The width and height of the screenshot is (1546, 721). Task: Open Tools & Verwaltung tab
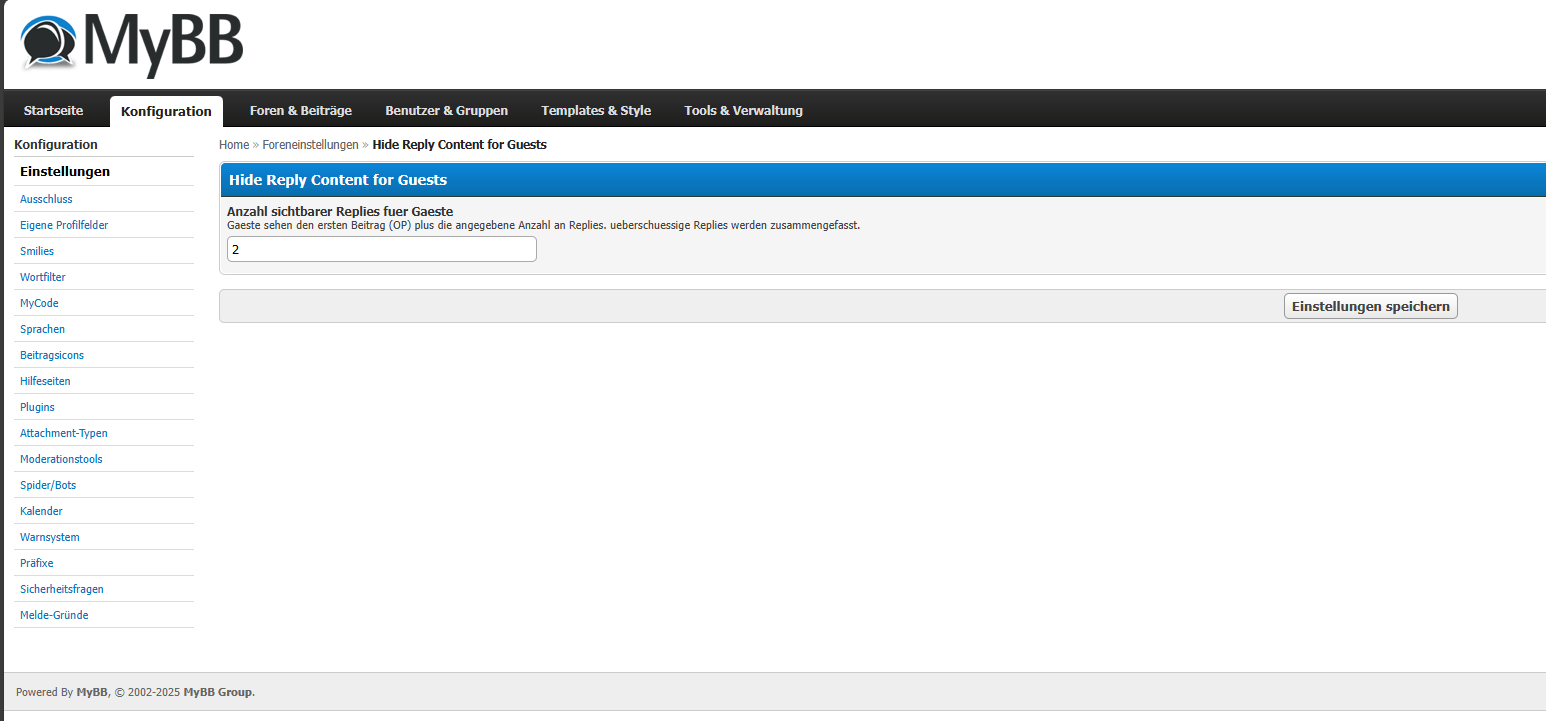743,111
